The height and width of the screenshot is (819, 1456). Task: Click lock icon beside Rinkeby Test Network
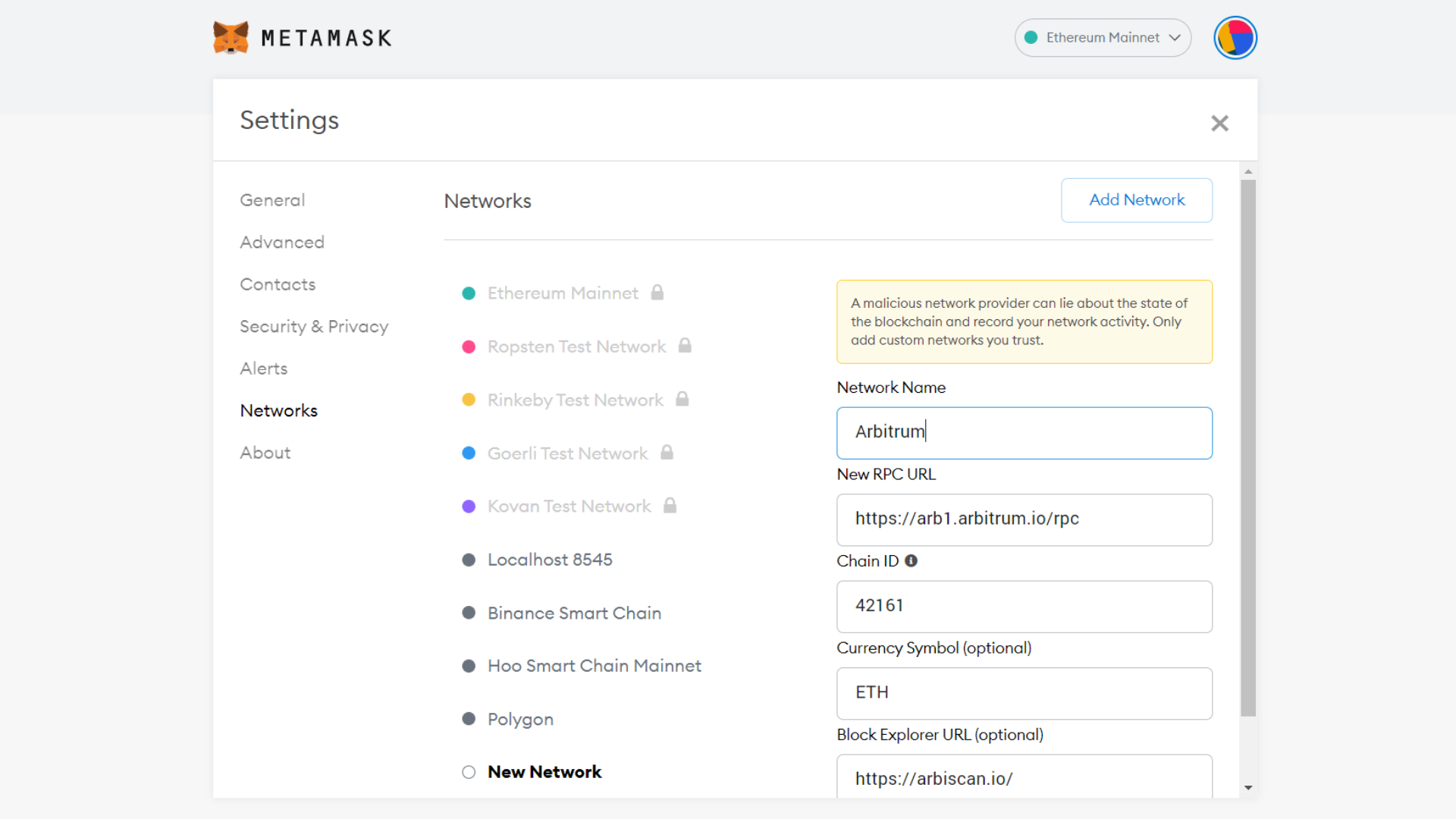(682, 399)
